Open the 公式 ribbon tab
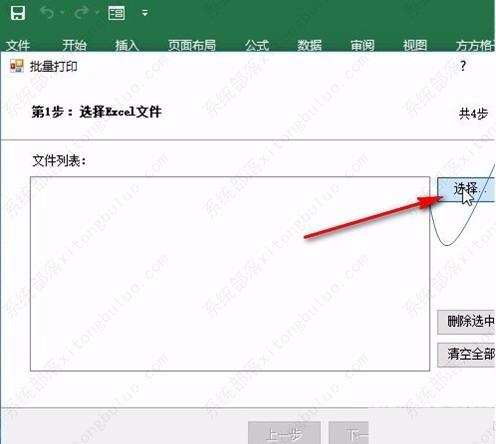 pyautogui.click(x=257, y=45)
